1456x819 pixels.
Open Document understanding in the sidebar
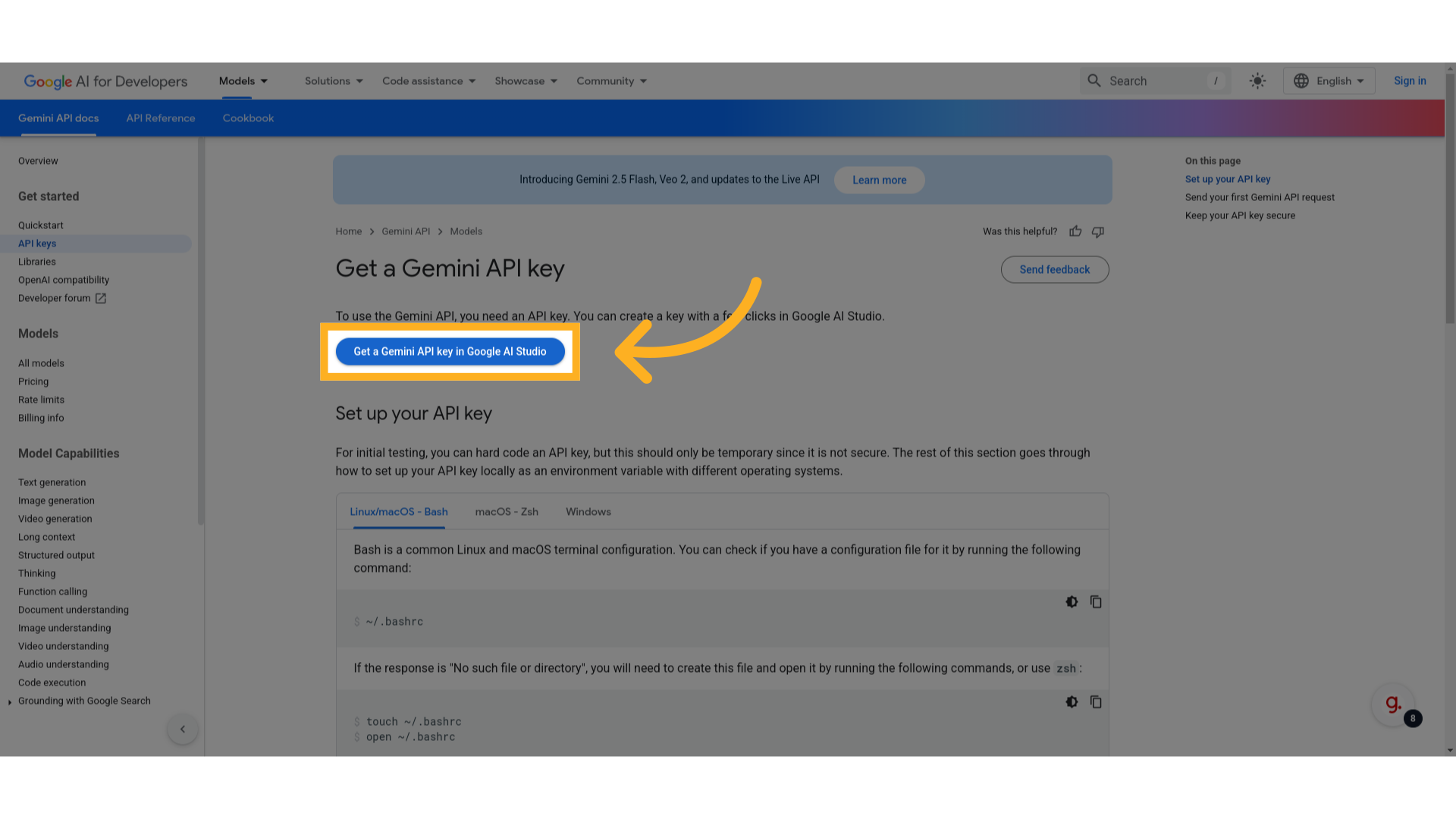click(x=74, y=610)
